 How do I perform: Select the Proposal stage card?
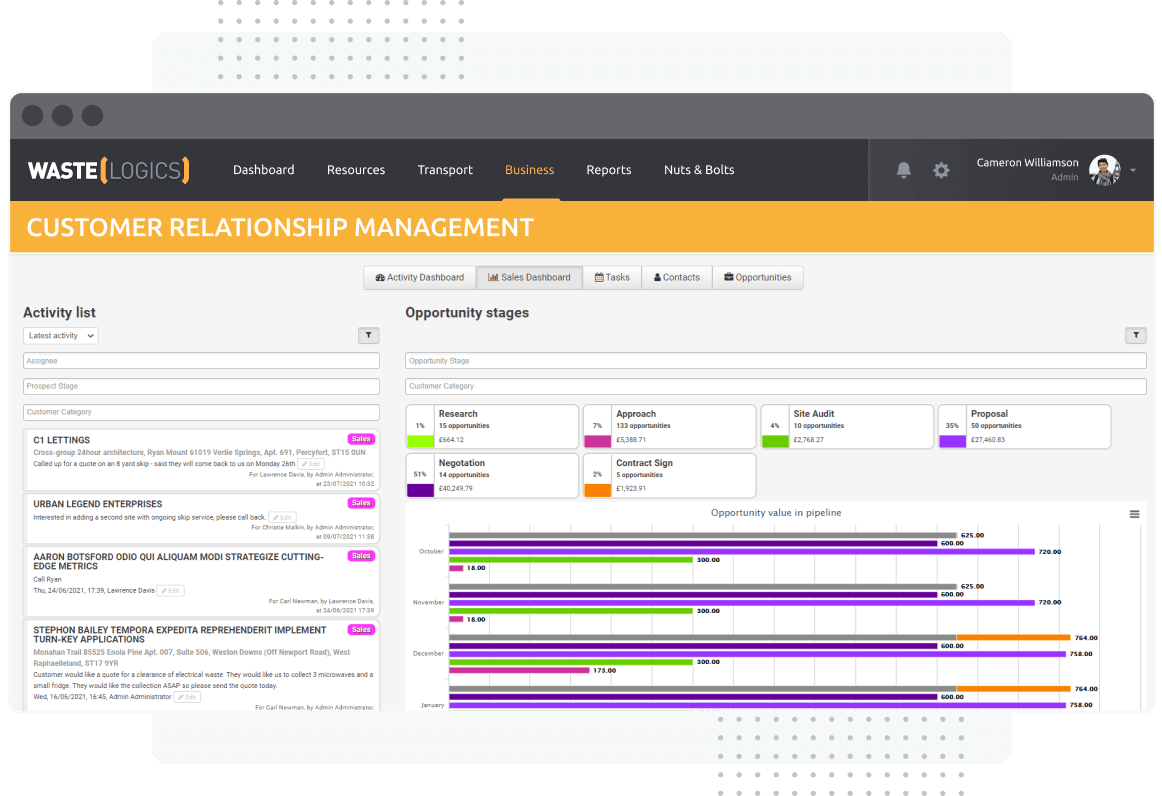point(1024,426)
